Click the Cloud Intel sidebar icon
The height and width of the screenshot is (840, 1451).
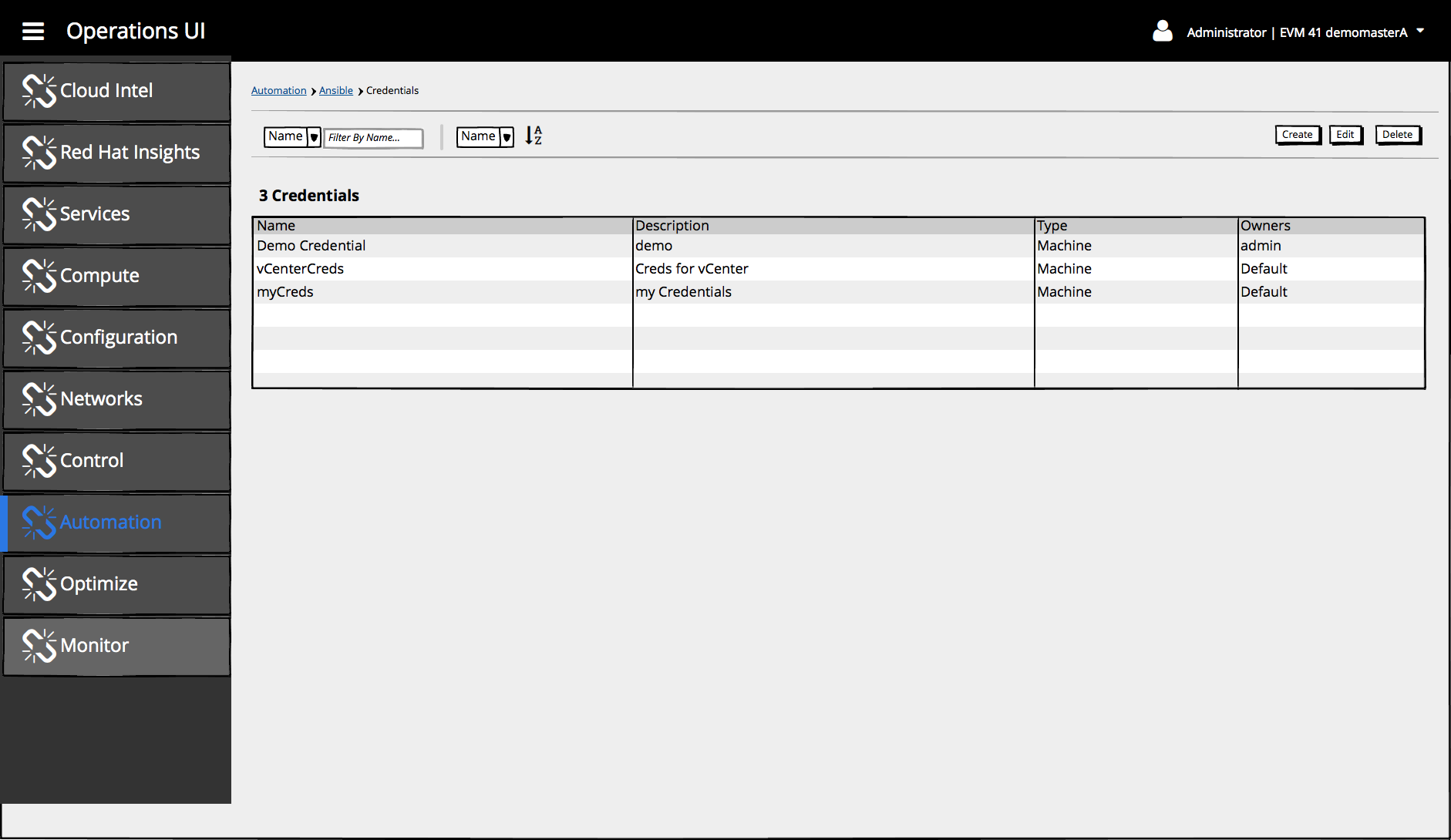click(39, 91)
